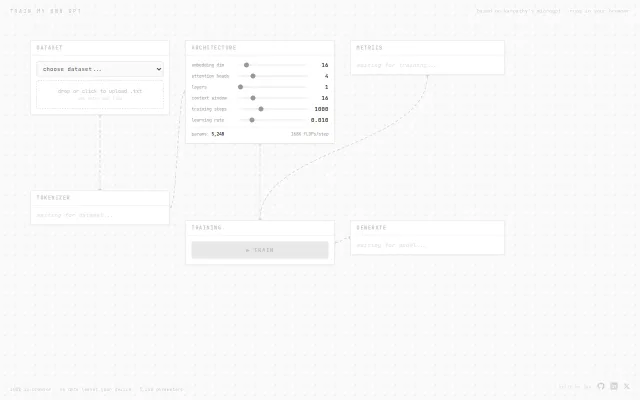The width and height of the screenshot is (640, 400).
Task: Click the training steps value 1000
Action: coord(321,109)
